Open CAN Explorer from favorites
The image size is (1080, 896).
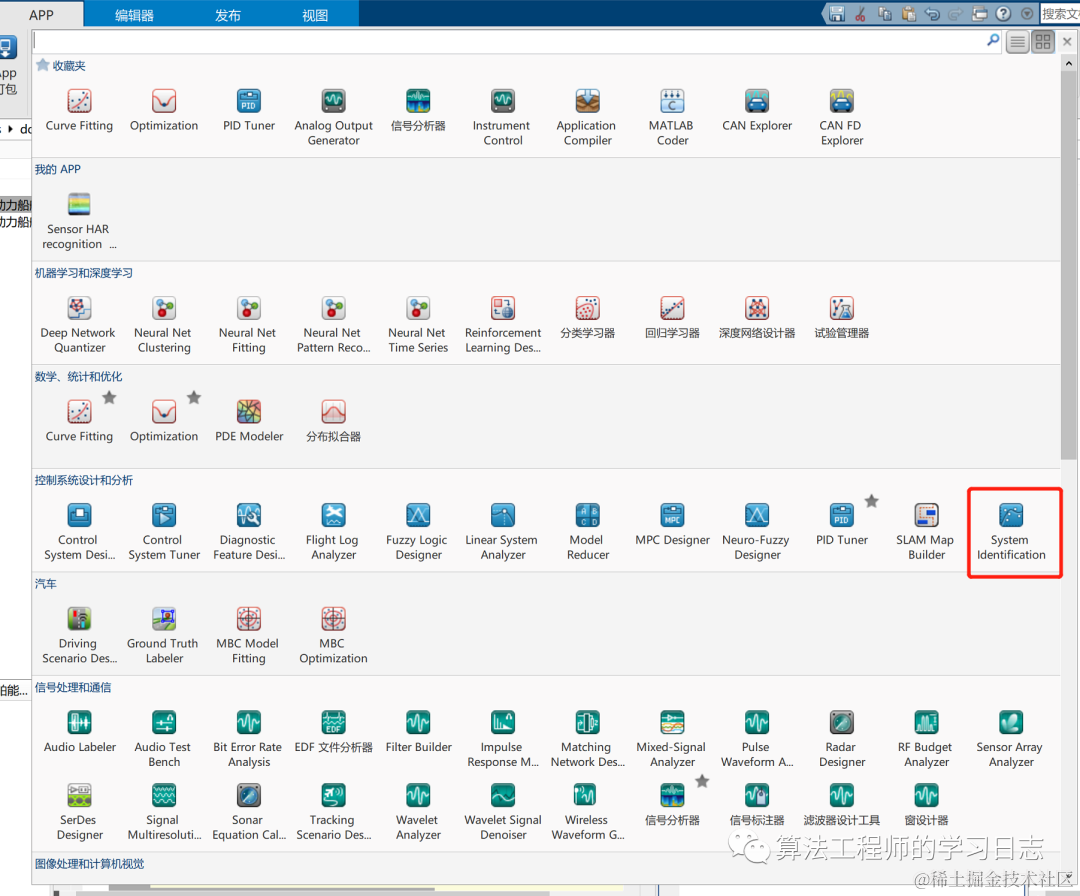757,110
